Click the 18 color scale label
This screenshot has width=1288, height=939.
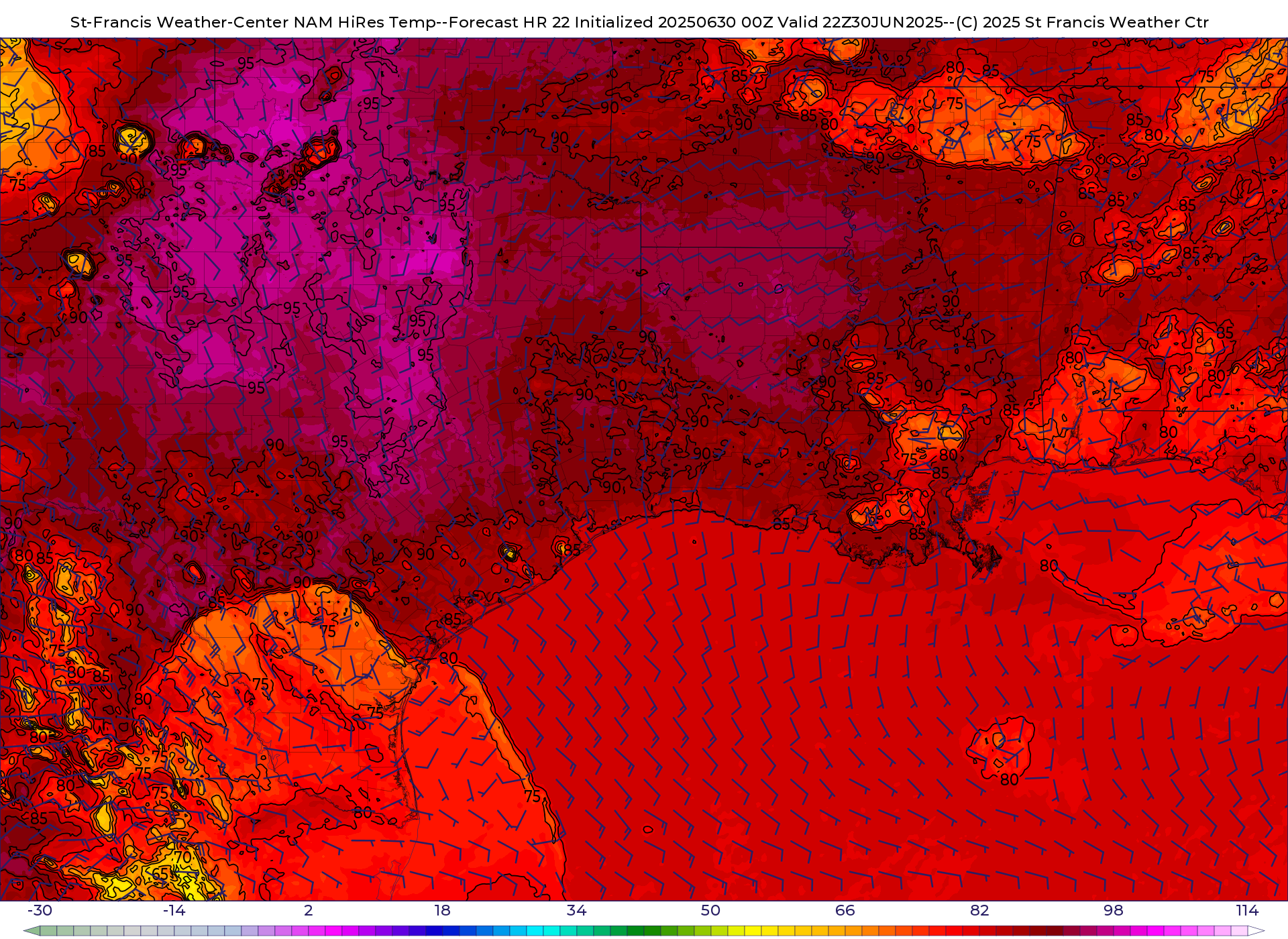tap(442, 910)
